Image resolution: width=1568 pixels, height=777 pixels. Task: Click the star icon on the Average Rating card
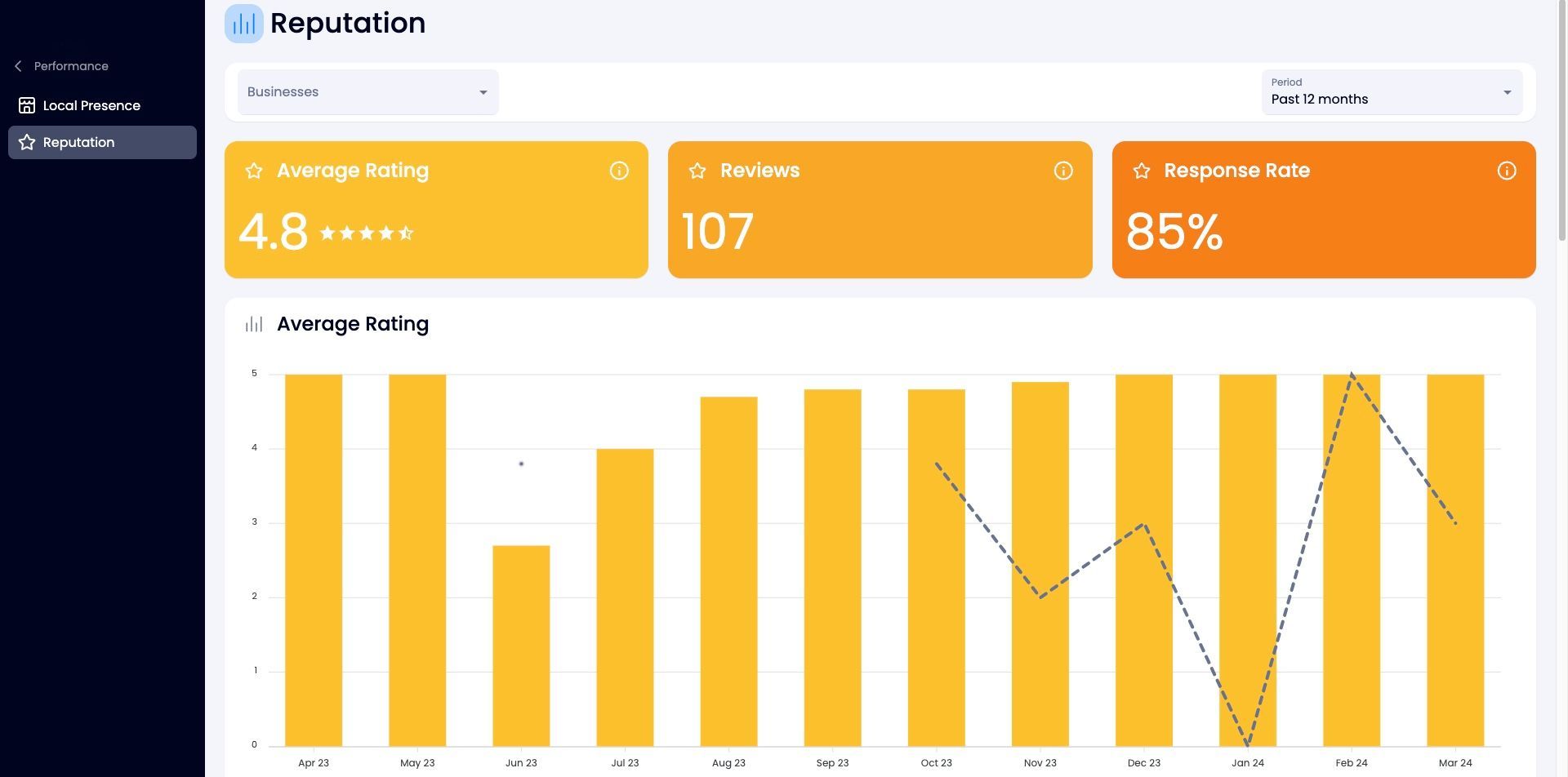pos(254,171)
